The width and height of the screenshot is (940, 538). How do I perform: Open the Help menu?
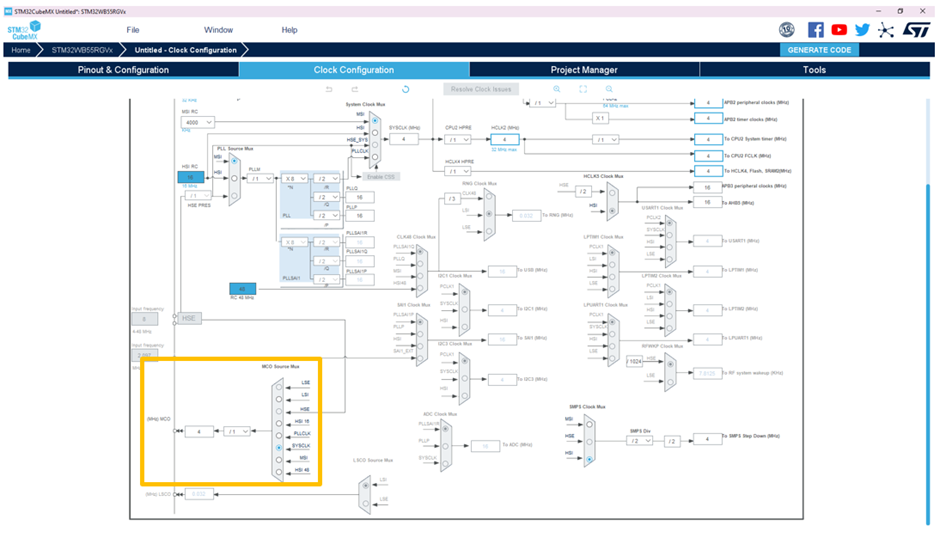(x=290, y=29)
